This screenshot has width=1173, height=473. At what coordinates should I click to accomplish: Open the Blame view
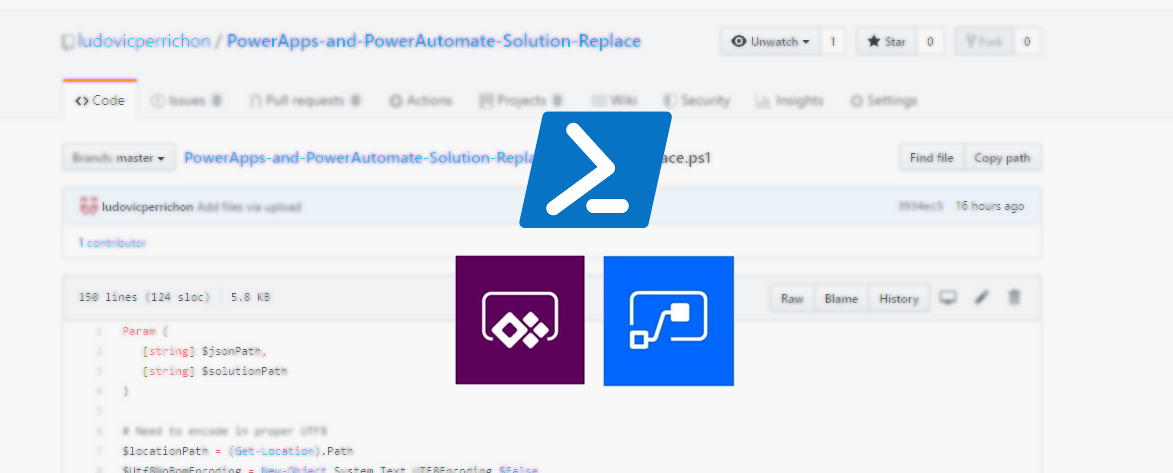(x=842, y=299)
